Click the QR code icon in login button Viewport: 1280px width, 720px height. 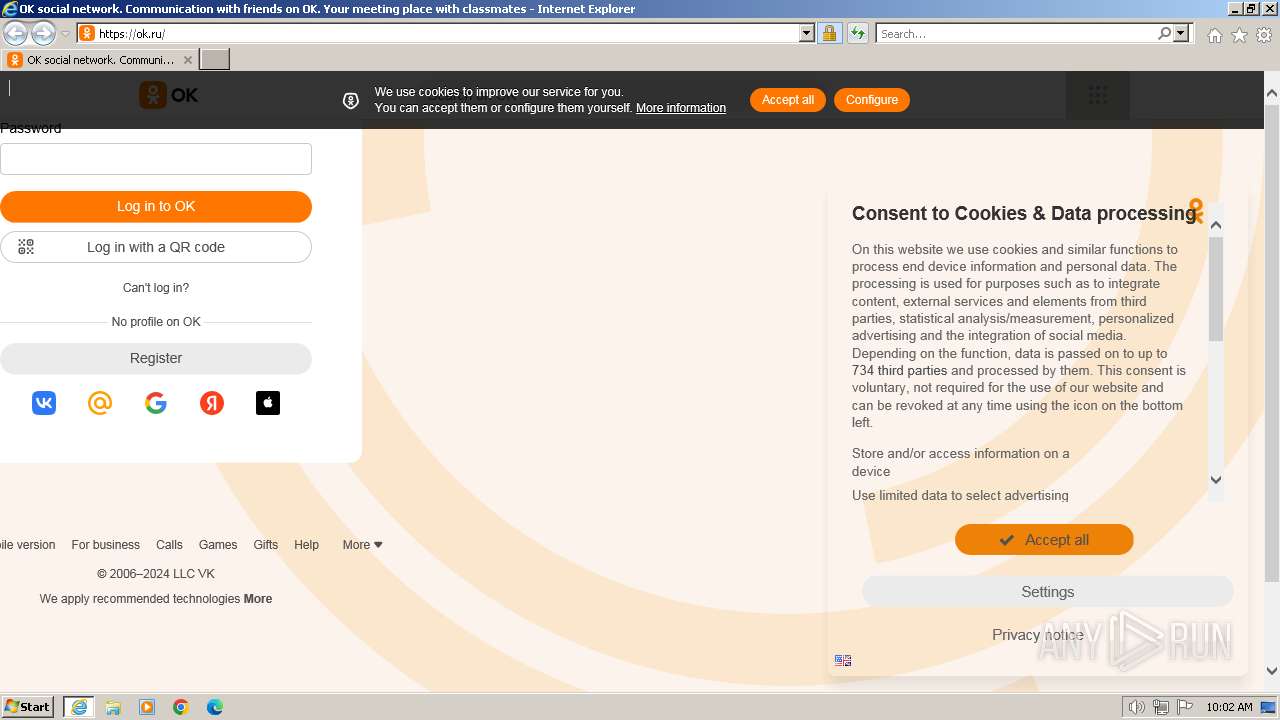[x=26, y=247]
